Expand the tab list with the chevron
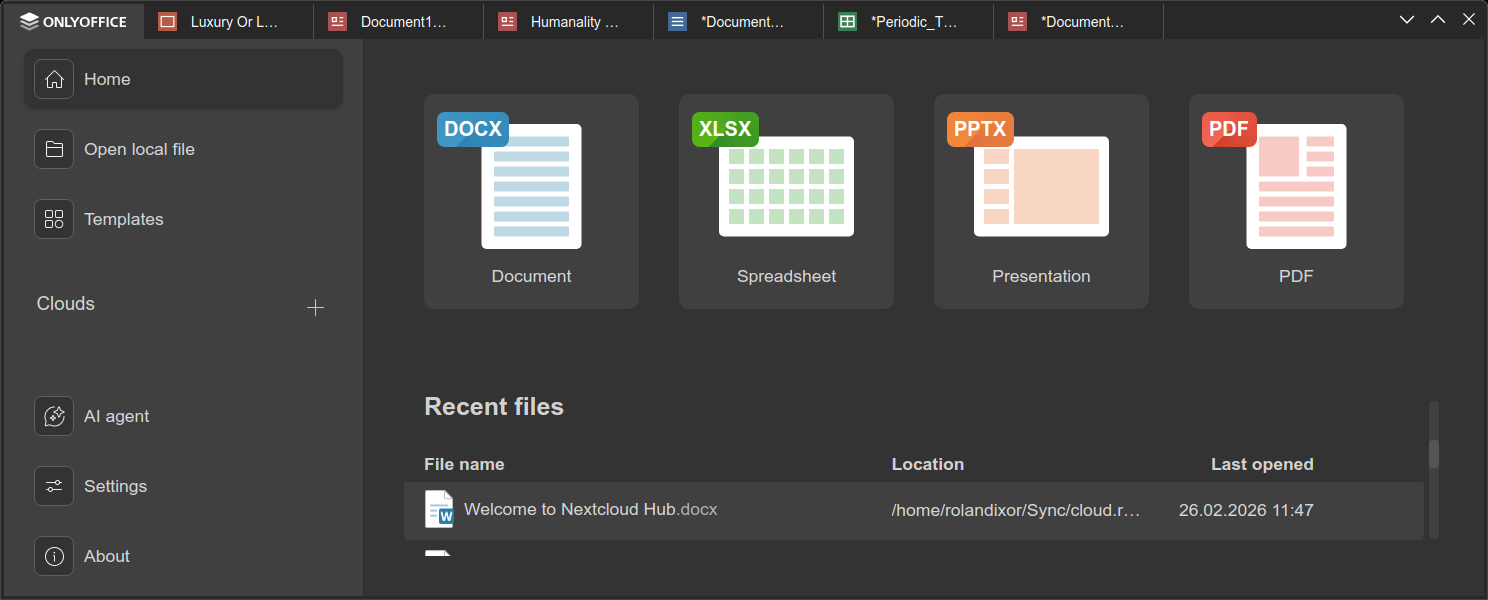The width and height of the screenshot is (1488, 600). pos(1406,18)
